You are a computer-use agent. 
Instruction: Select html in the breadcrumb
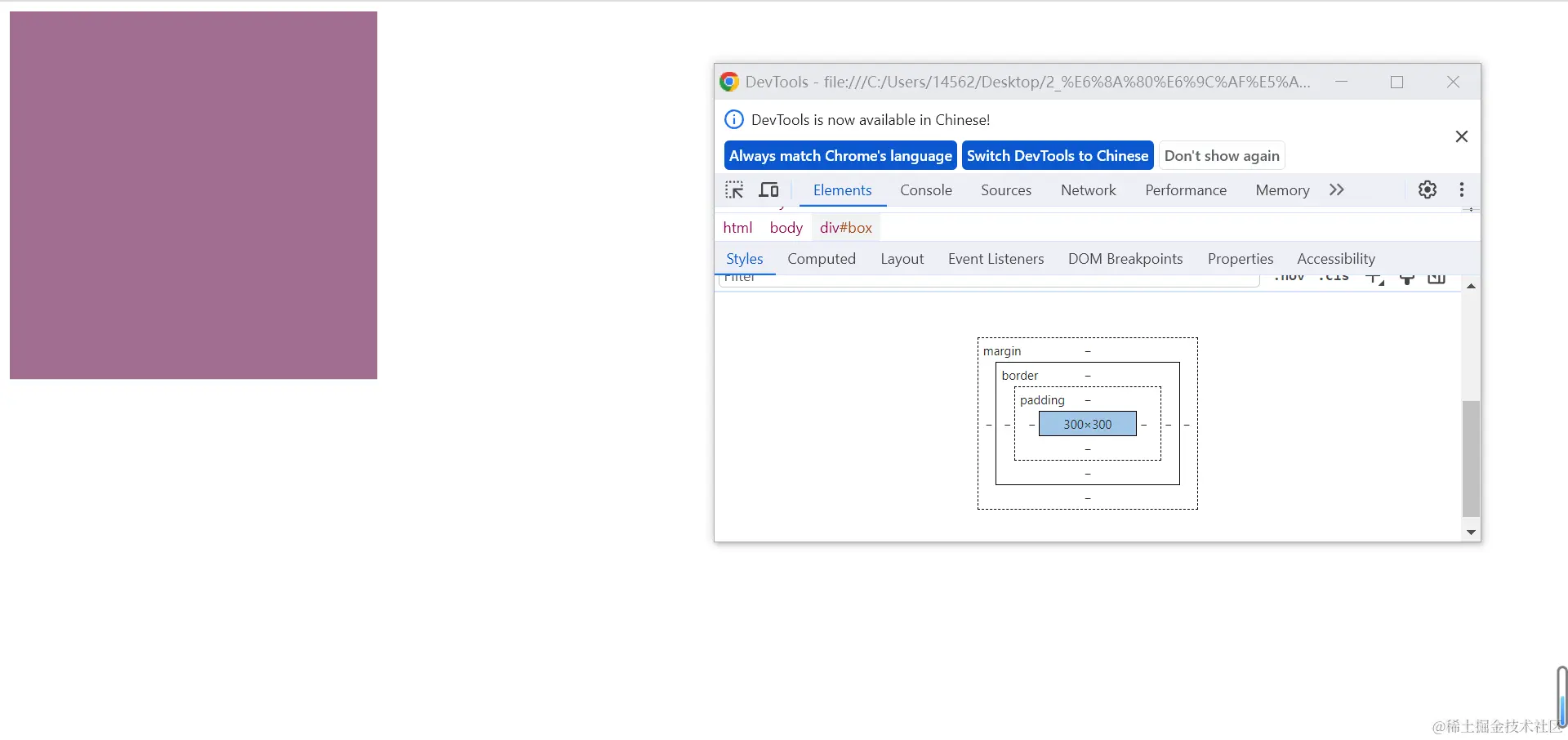pyautogui.click(x=737, y=228)
